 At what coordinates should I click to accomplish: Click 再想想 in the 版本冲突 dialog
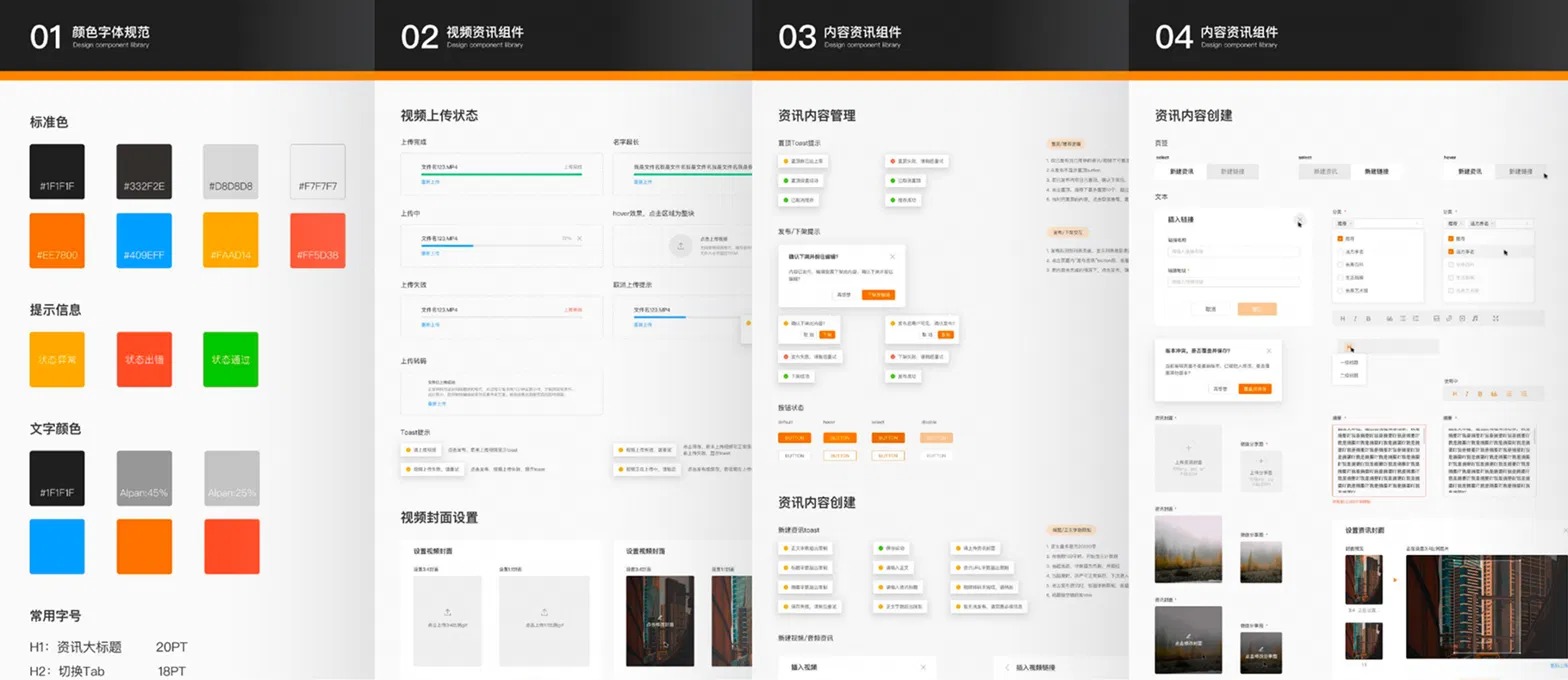[1219, 388]
